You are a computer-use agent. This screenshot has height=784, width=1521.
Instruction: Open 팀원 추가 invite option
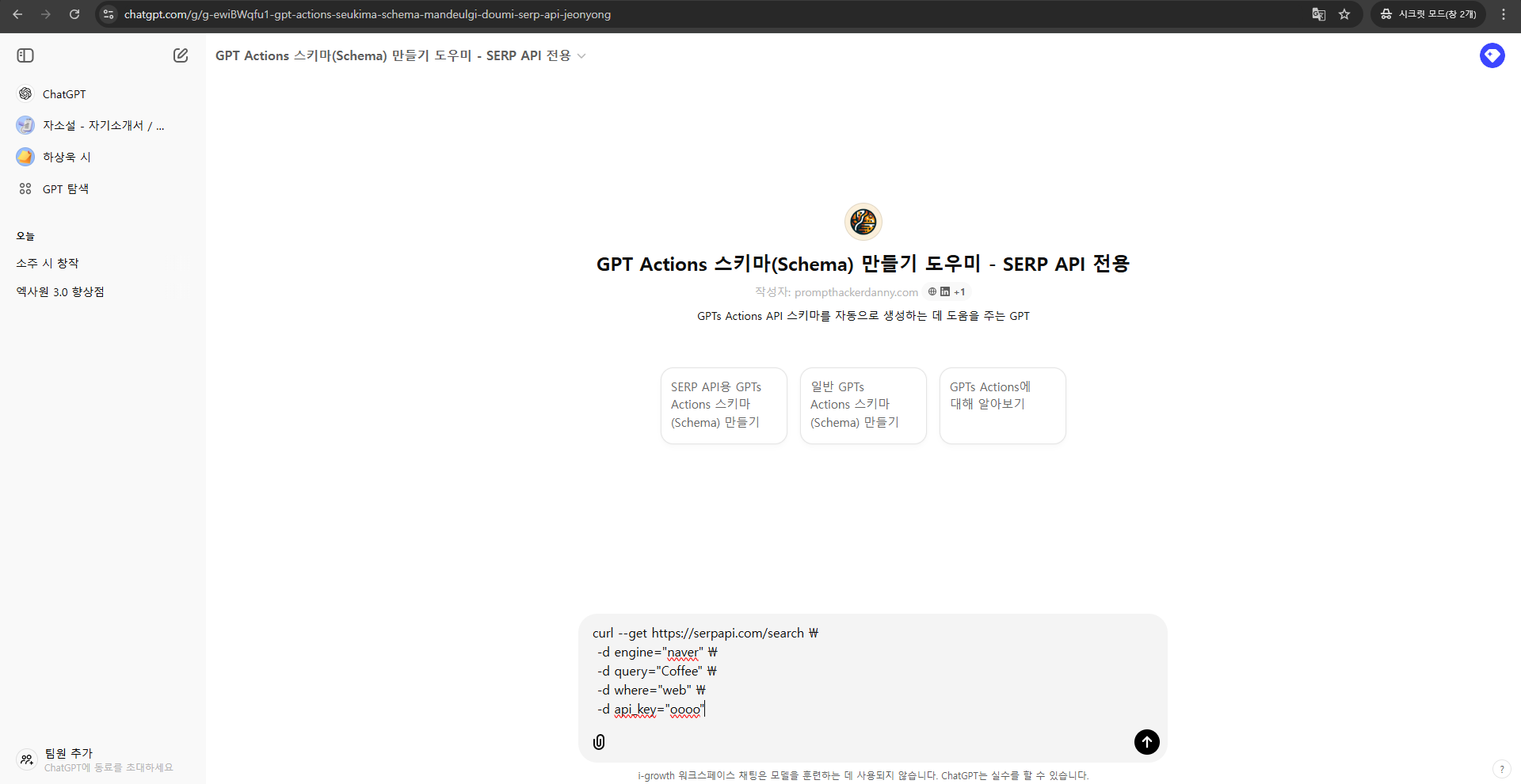(102, 759)
